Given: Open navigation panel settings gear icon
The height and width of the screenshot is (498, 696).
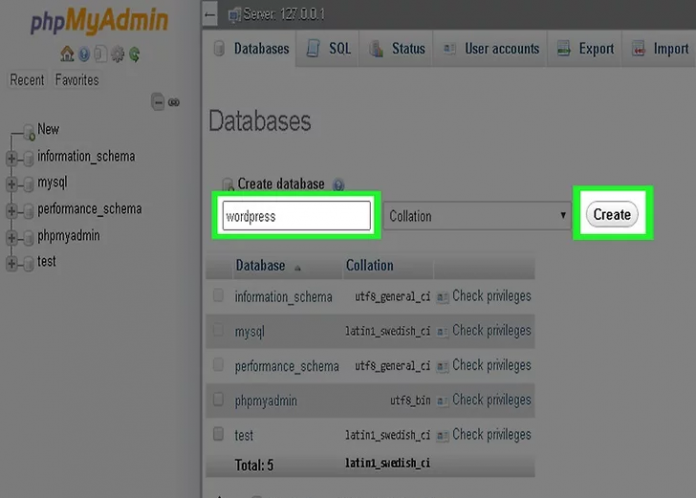Looking at the screenshot, I should 116,55.
